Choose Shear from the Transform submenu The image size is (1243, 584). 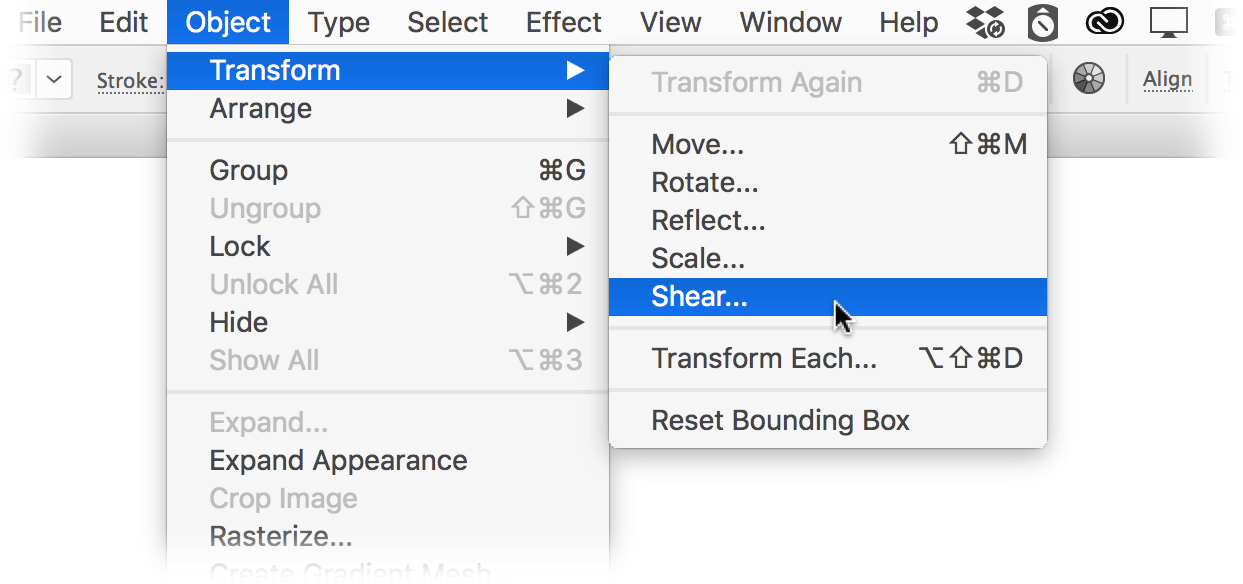coord(828,297)
